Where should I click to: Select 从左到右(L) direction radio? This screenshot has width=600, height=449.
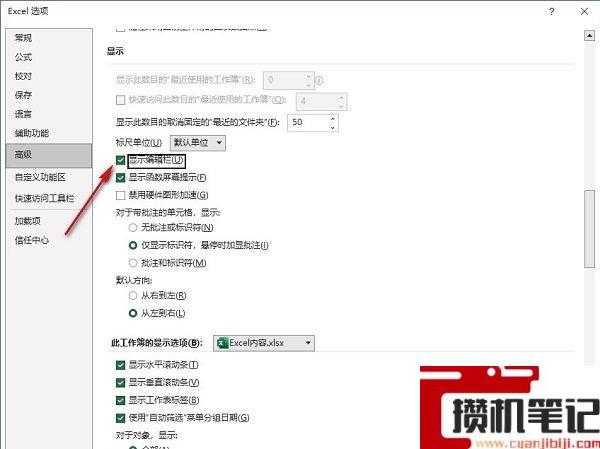coord(133,313)
